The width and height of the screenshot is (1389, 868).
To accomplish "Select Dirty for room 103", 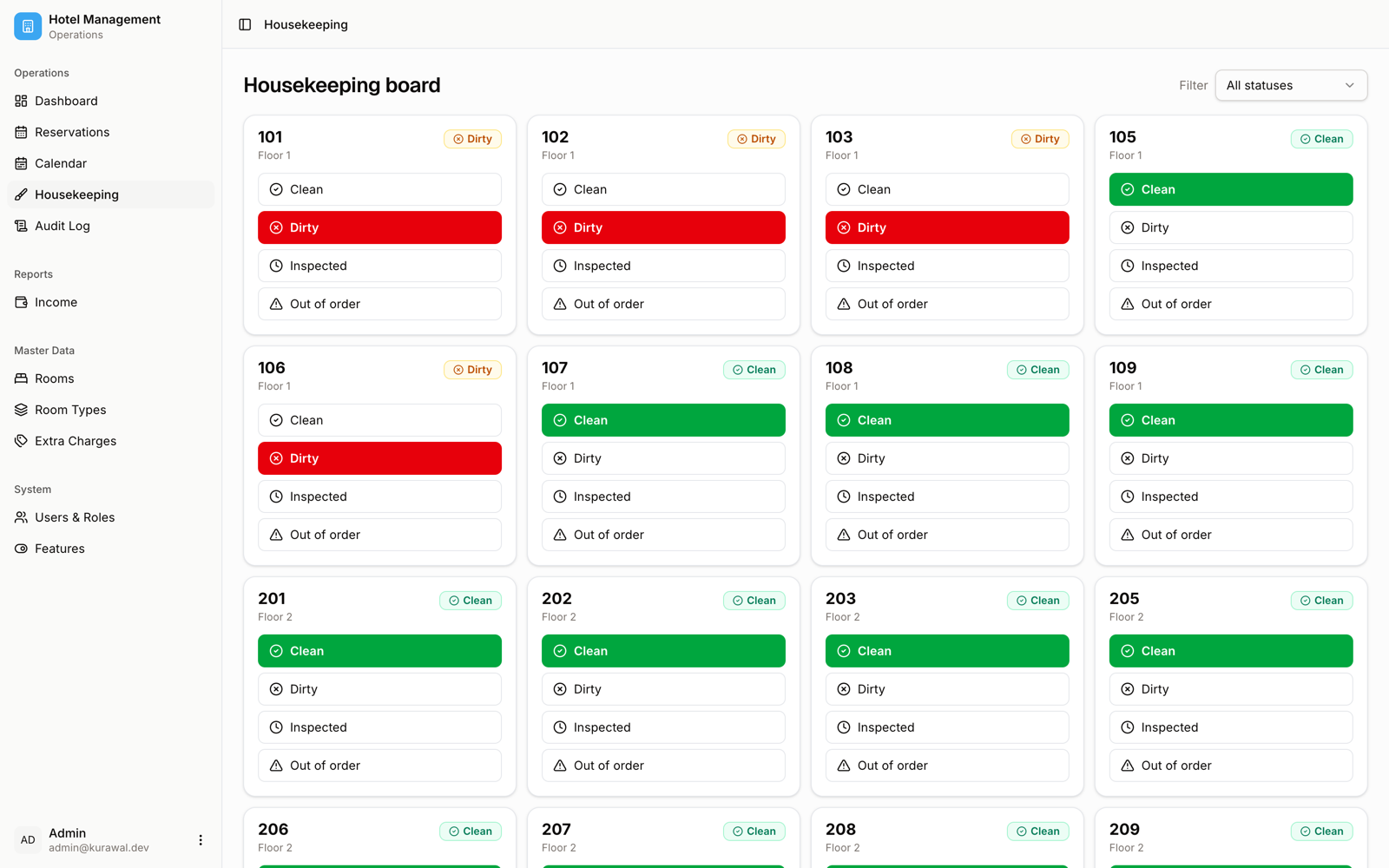I will (x=947, y=227).
